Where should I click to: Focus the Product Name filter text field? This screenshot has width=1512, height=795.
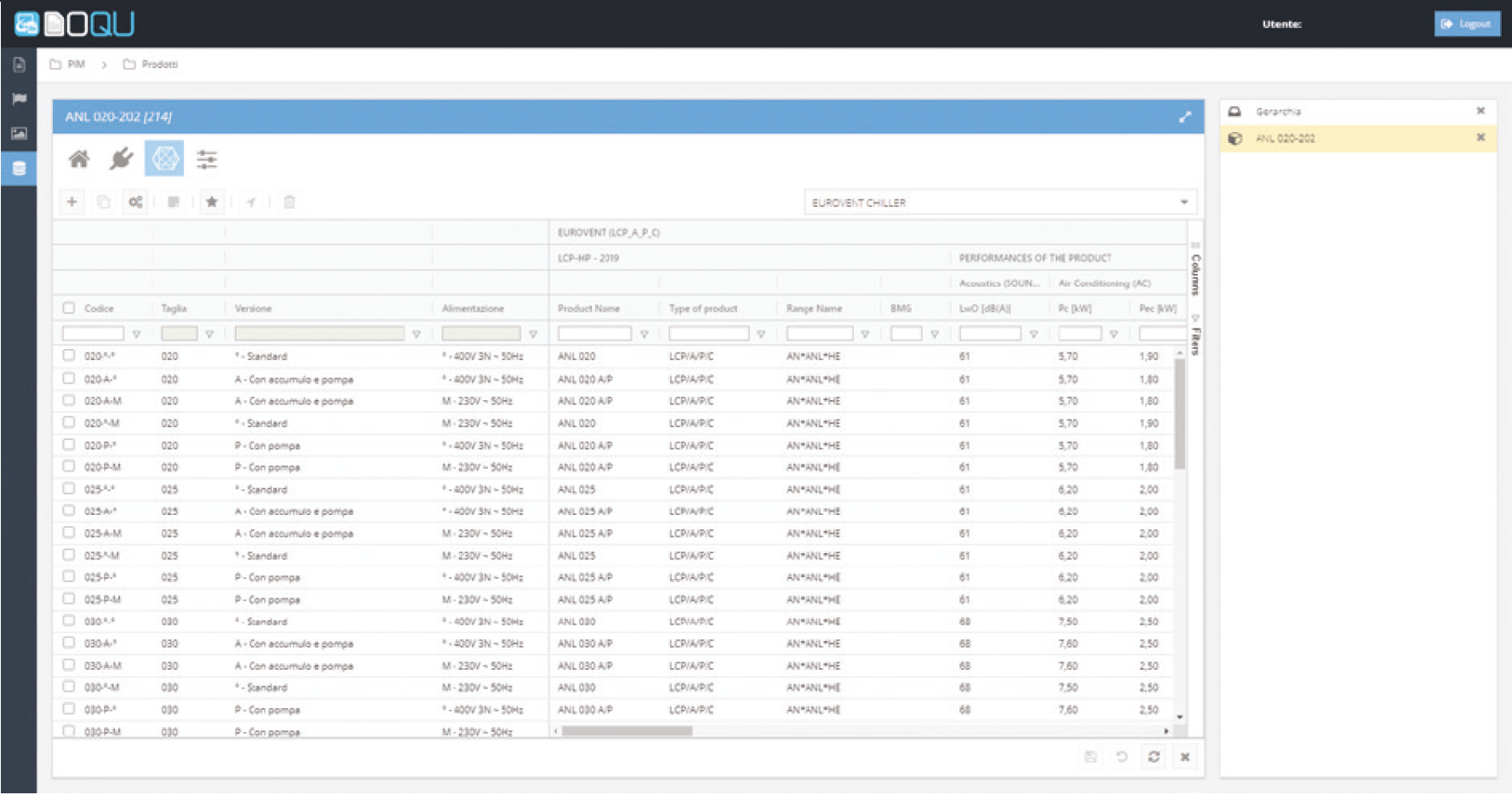pyautogui.click(x=594, y=334)
